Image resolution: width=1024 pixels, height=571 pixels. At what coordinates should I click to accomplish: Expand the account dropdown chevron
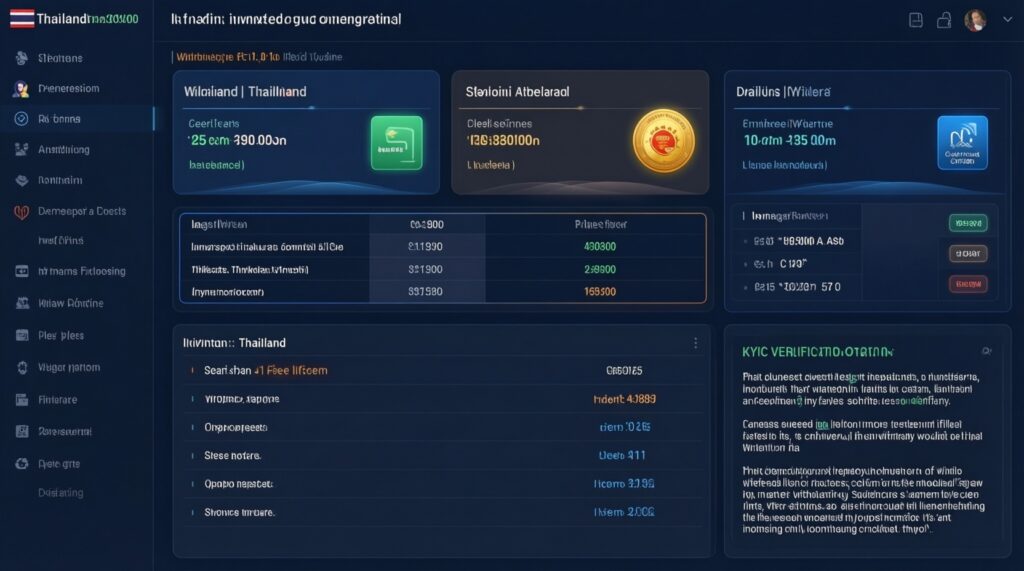tap(1008, 20)
